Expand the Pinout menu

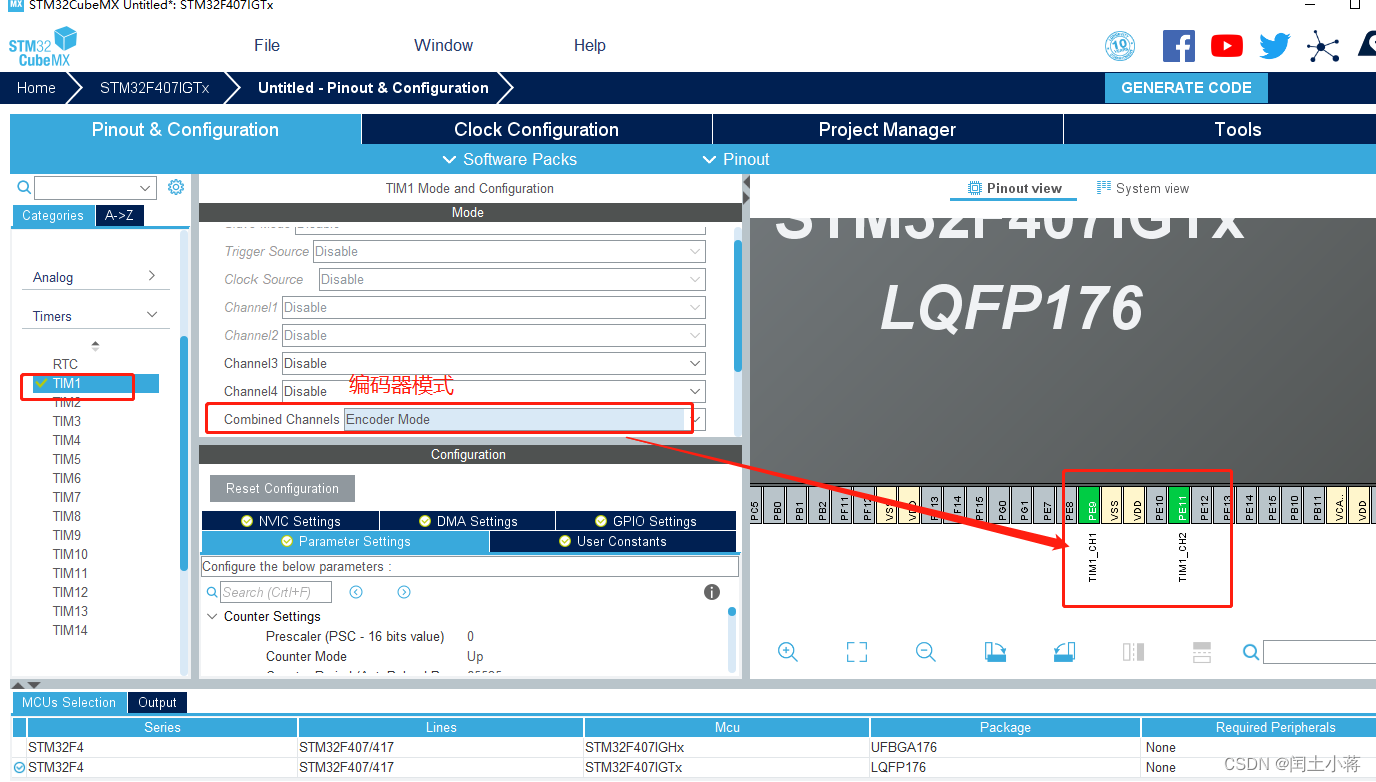736,159
